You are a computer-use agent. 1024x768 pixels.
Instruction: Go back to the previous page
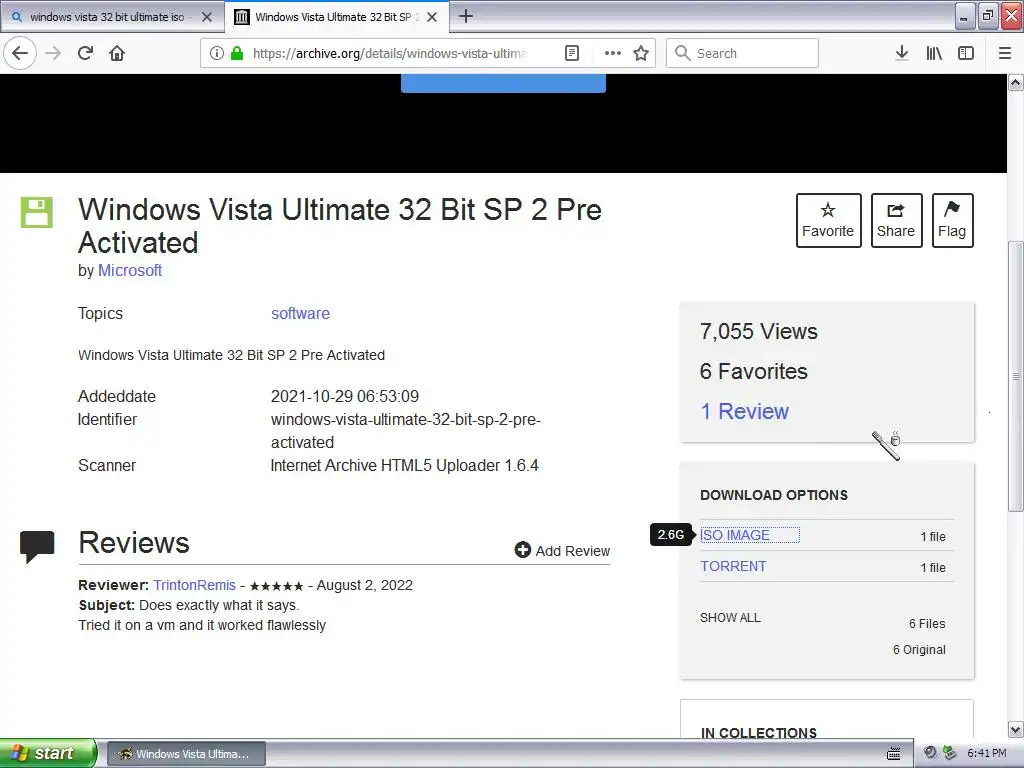pos(20,53)
